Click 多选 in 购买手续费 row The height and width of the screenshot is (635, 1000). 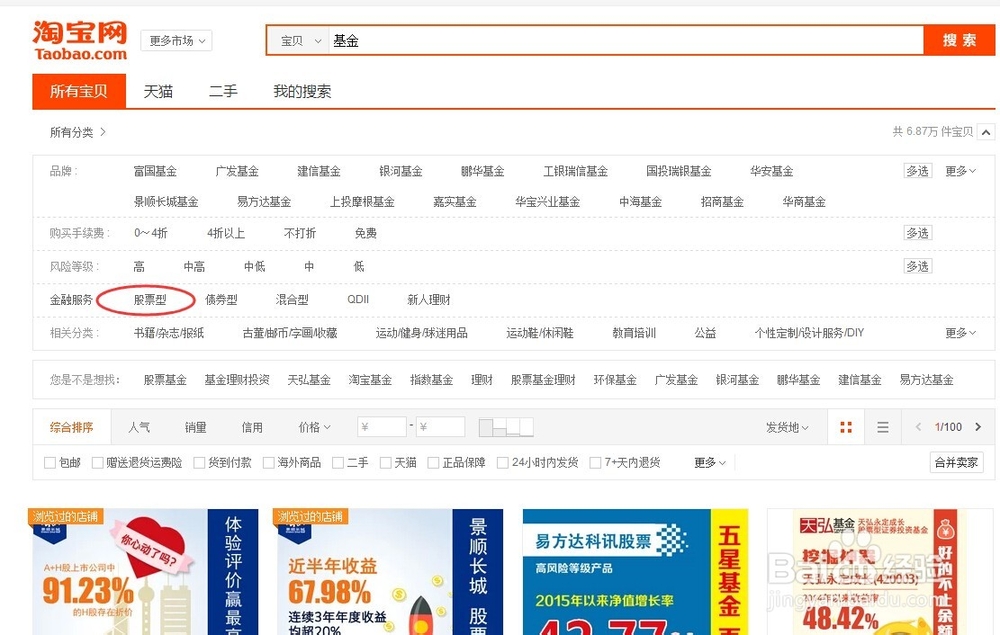918,233
